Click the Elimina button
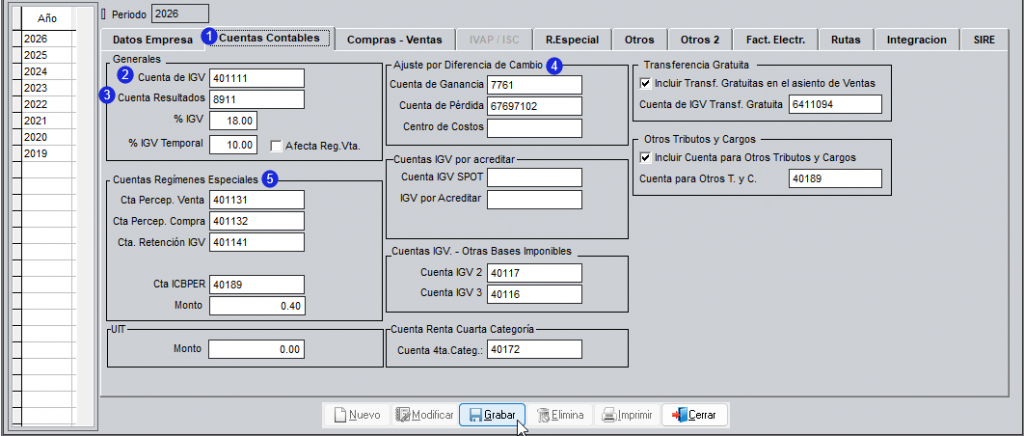The width and height of the screenshot is (1024, 436). 560,414
